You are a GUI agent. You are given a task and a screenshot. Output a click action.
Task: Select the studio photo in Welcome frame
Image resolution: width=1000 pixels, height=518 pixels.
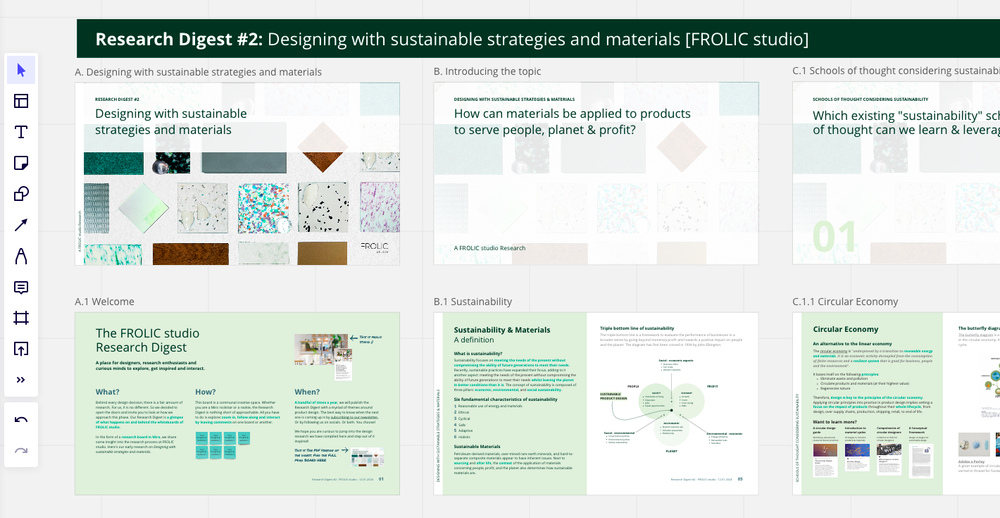click(x=321, y=349)
